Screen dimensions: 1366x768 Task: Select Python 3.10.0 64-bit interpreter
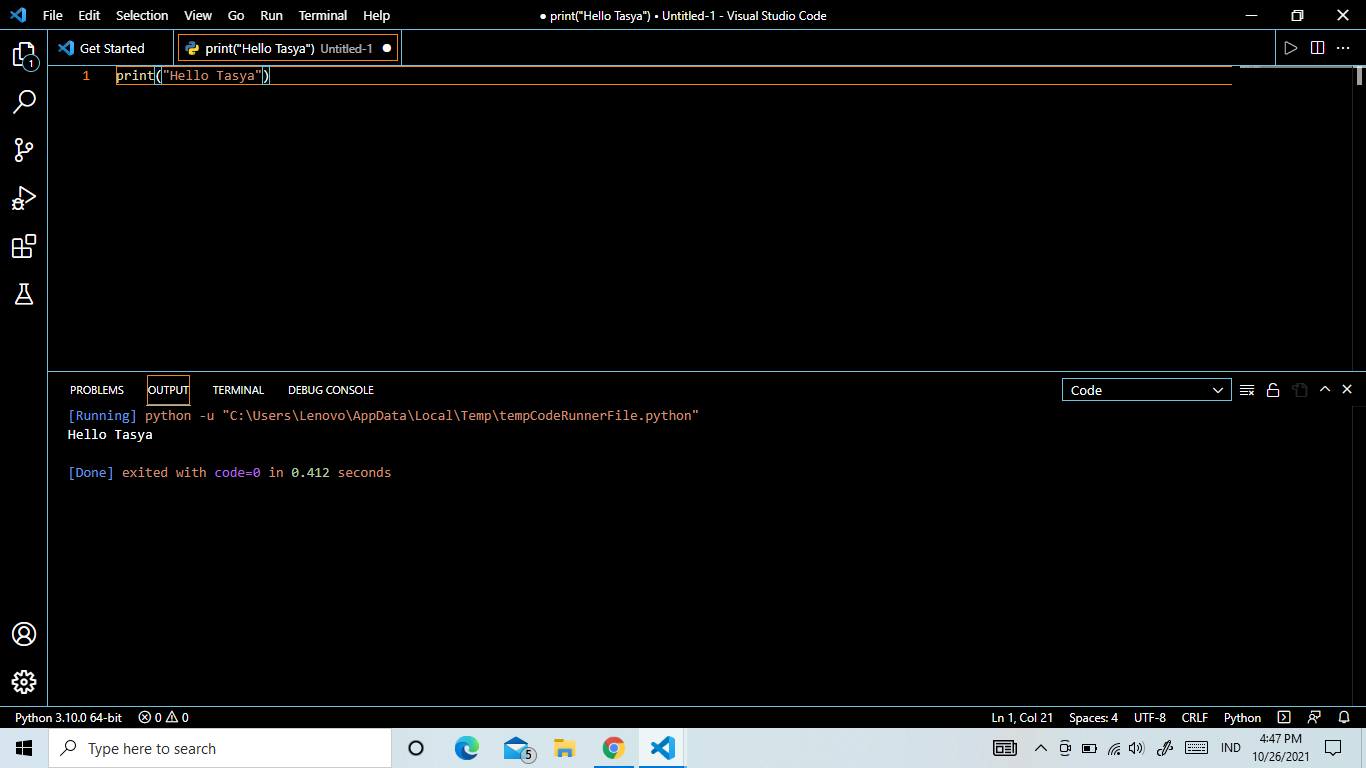[68, 718]
